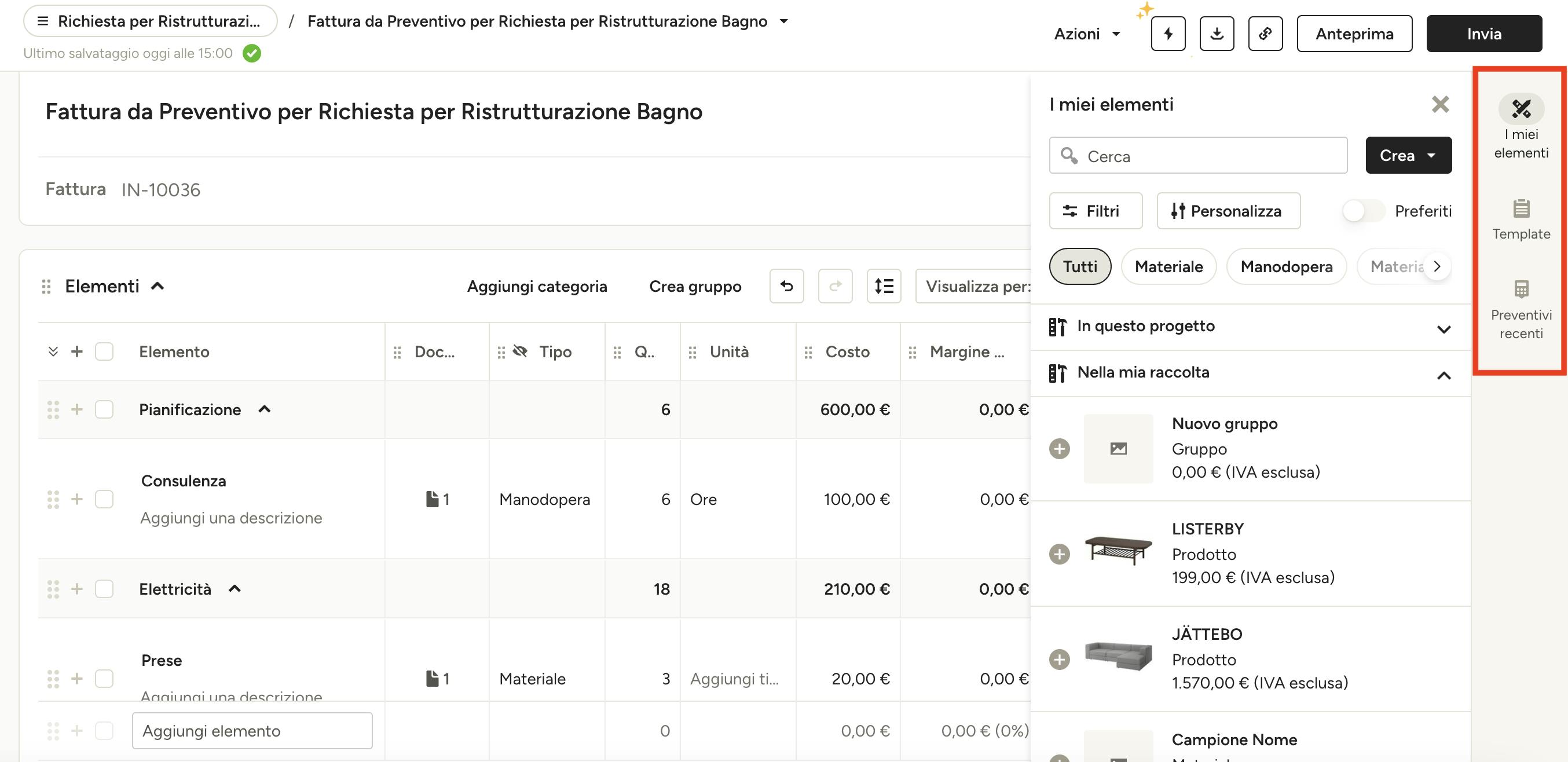
Task: Click the copy link icon in the top toolbar
Action: [x=1265, y=34]
